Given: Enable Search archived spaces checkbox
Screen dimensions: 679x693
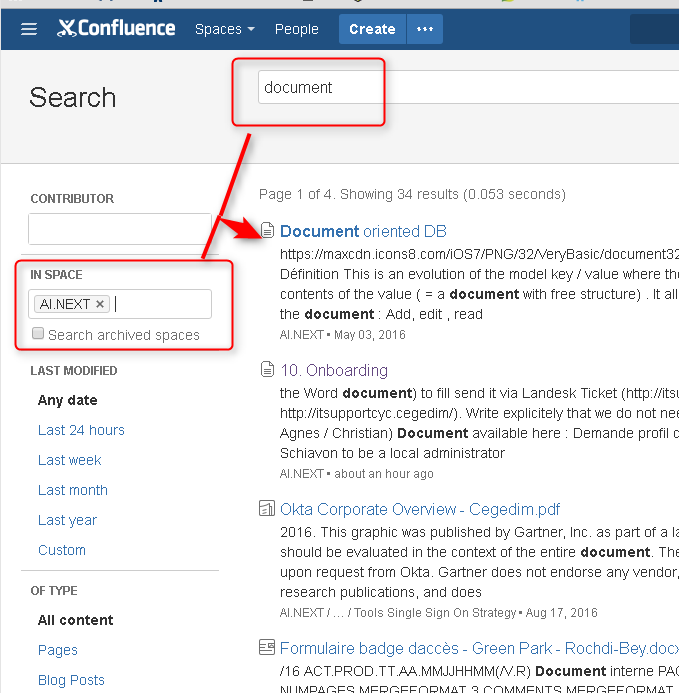Looking at the screenshot, I should tap(38, 333).
